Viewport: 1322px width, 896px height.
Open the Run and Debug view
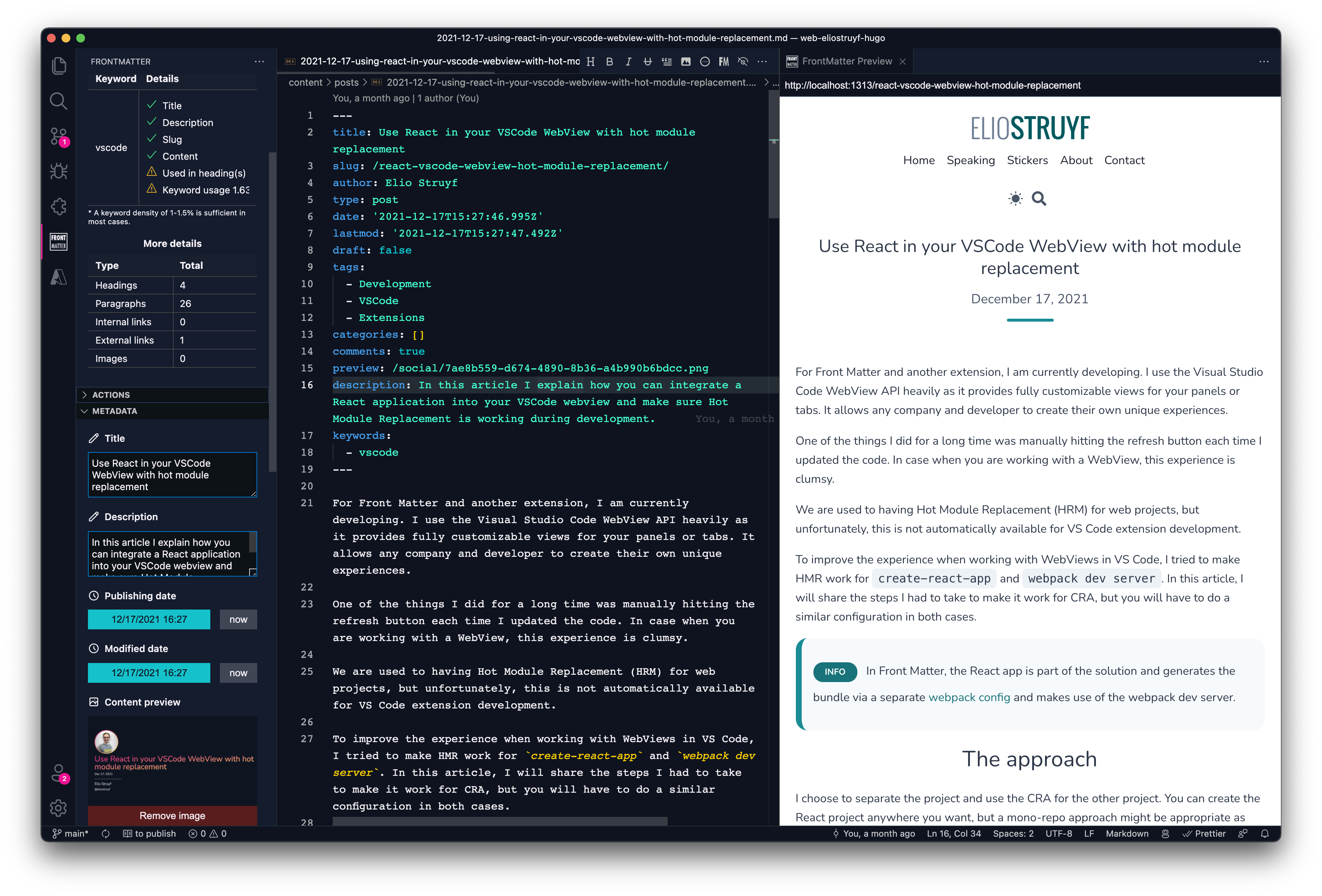(59, 171)
